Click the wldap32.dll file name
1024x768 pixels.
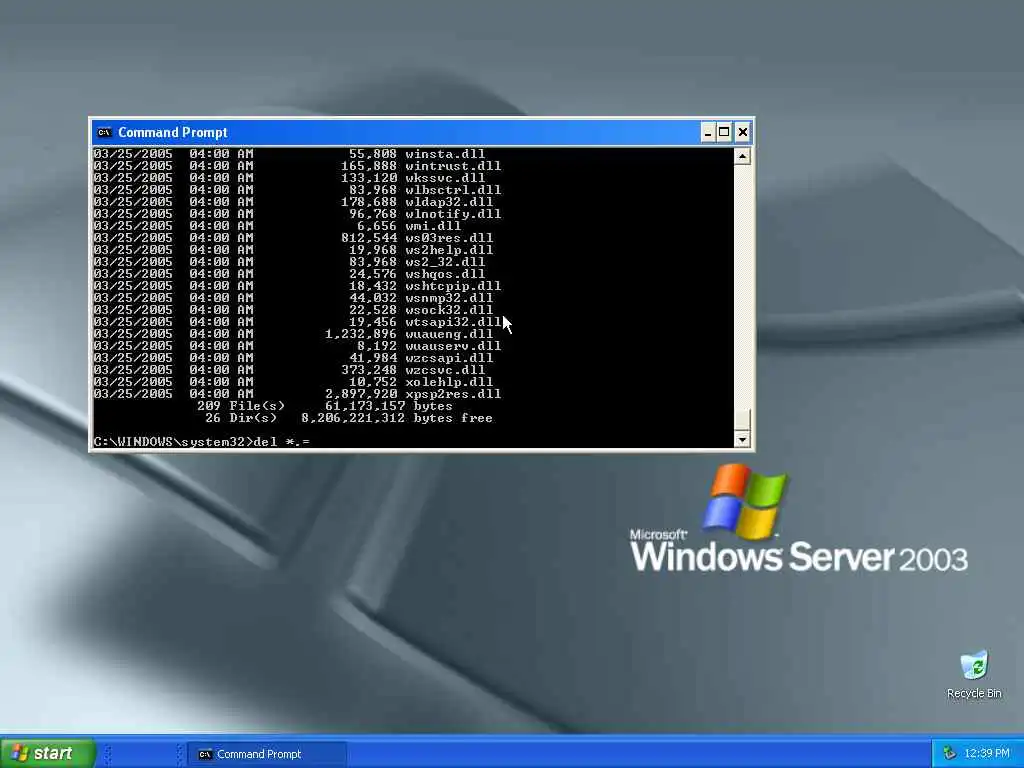click(449, 202)
